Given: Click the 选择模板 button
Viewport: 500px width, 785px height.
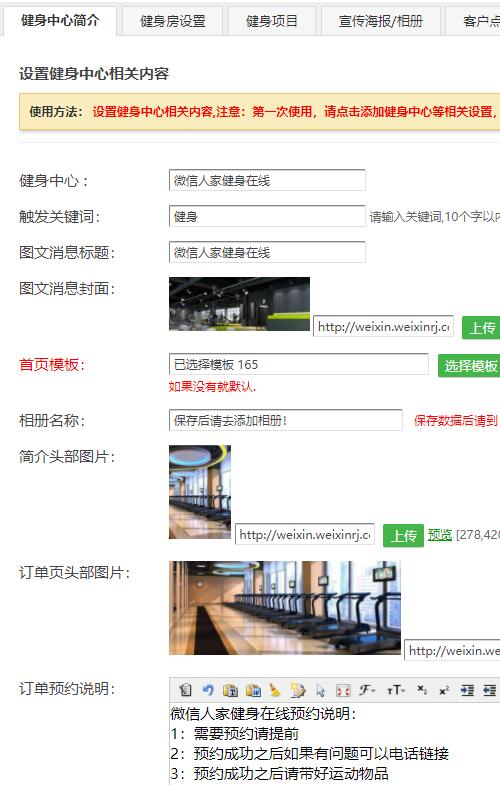Looking at the screenshot, I should tap(469, 365).
